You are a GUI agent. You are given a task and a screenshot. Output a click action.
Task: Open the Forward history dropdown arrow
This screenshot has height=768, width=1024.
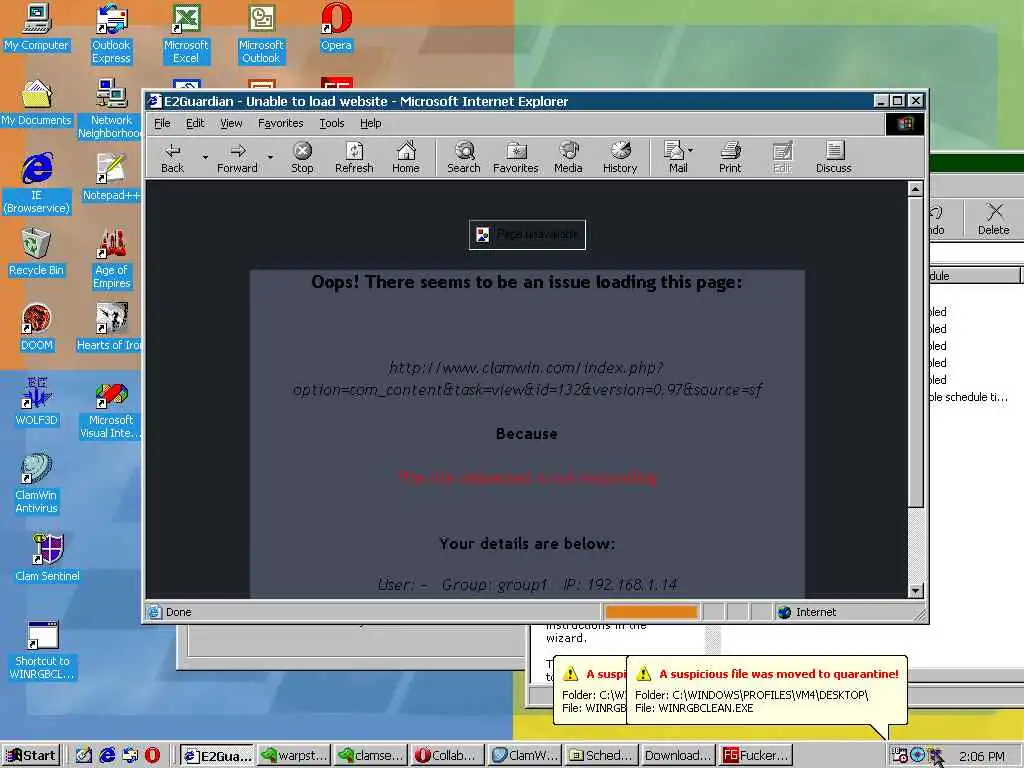pos(270,157)
